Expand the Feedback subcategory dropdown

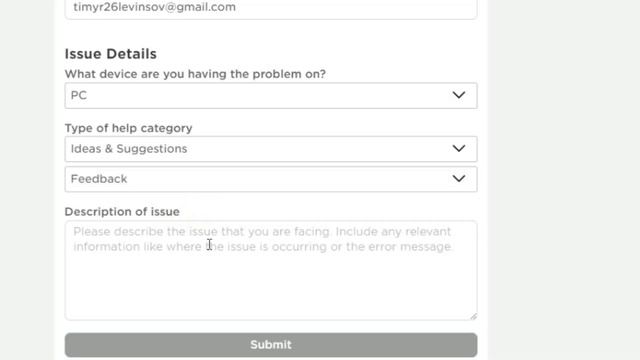tap(271, 179)
